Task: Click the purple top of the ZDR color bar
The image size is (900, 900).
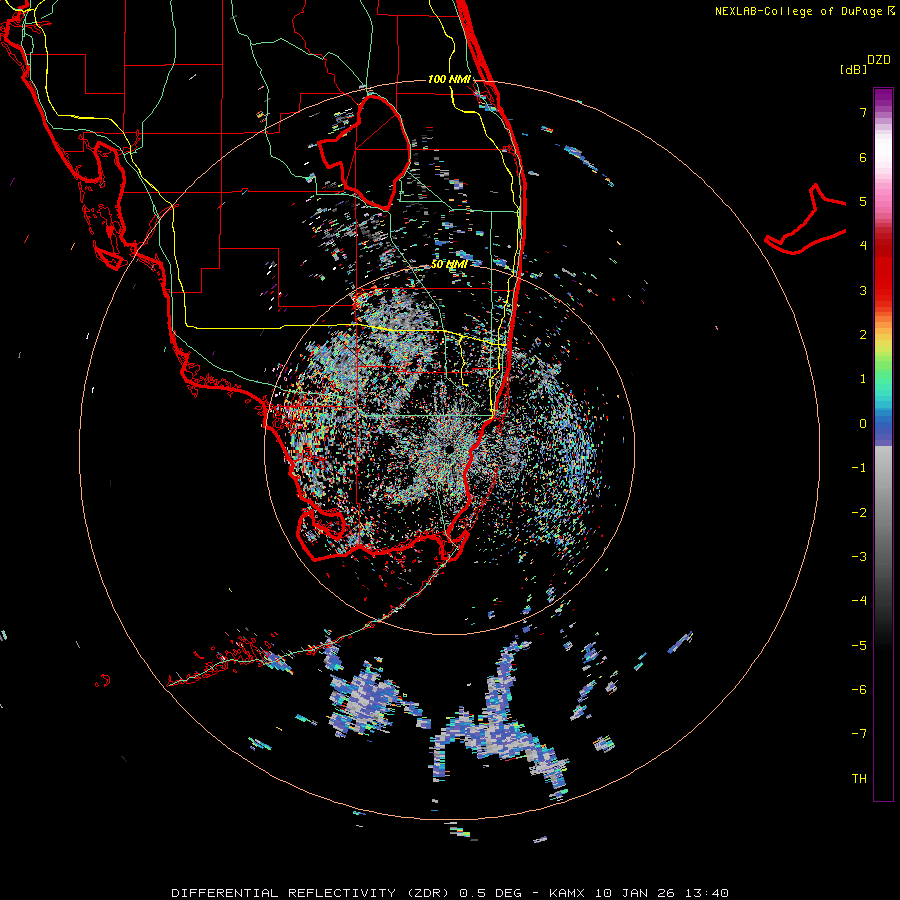Action: point(883,98)
